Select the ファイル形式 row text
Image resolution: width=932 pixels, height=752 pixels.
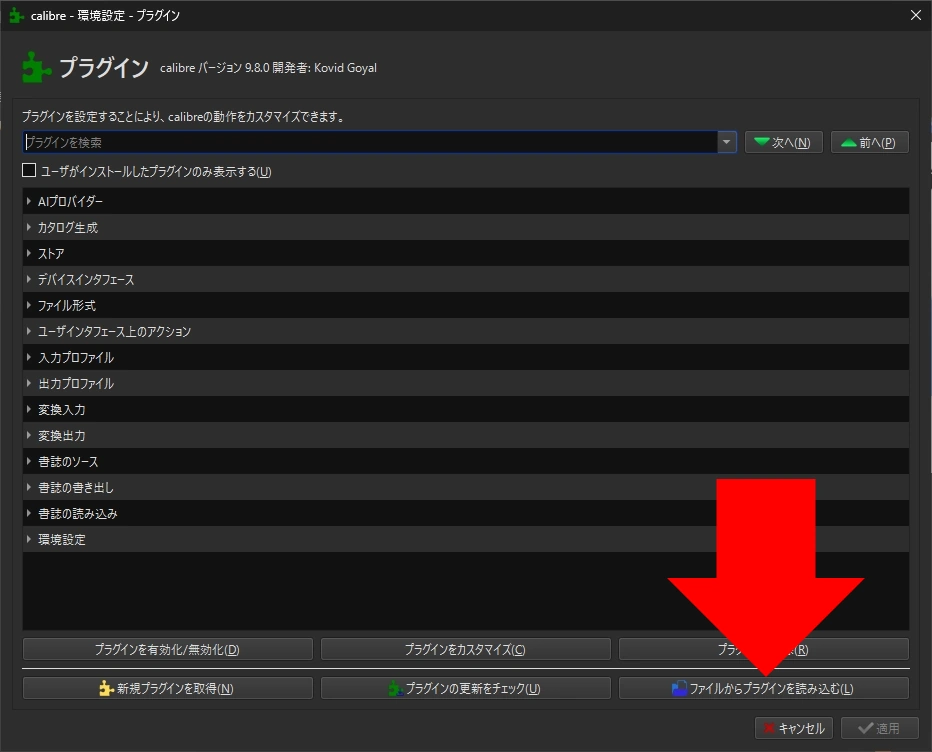tap(67, 306)
